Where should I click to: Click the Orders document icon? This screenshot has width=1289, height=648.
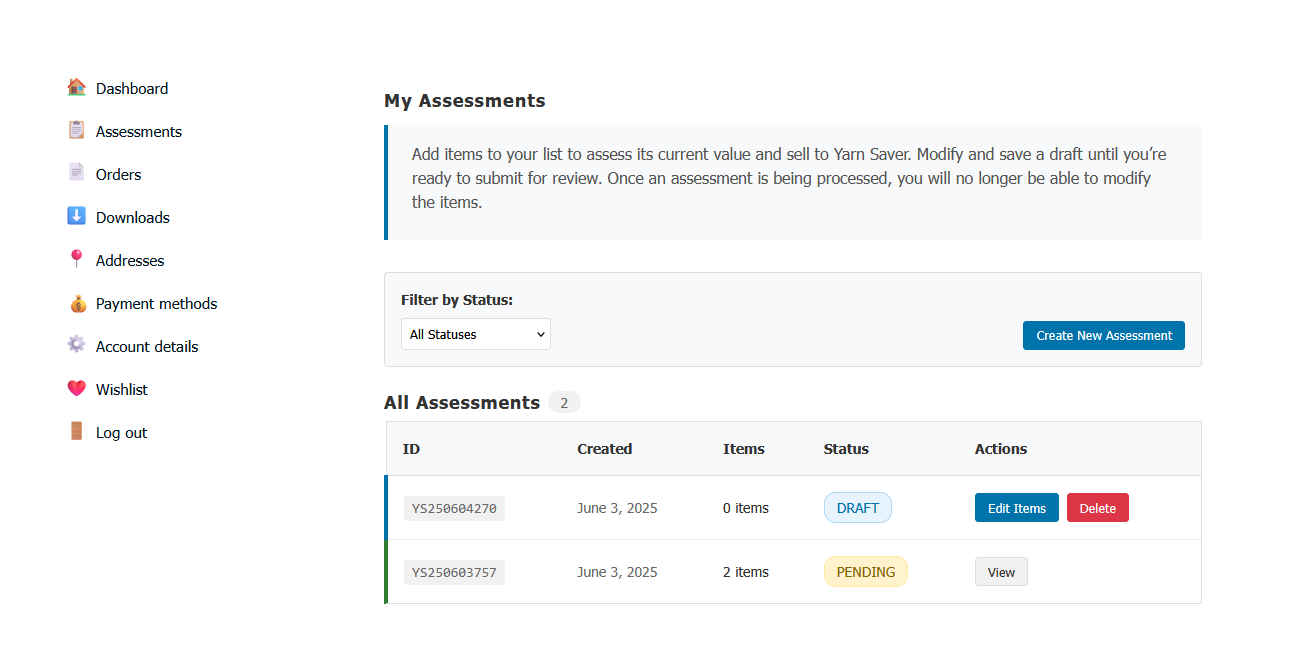click(x=77, y=173)
